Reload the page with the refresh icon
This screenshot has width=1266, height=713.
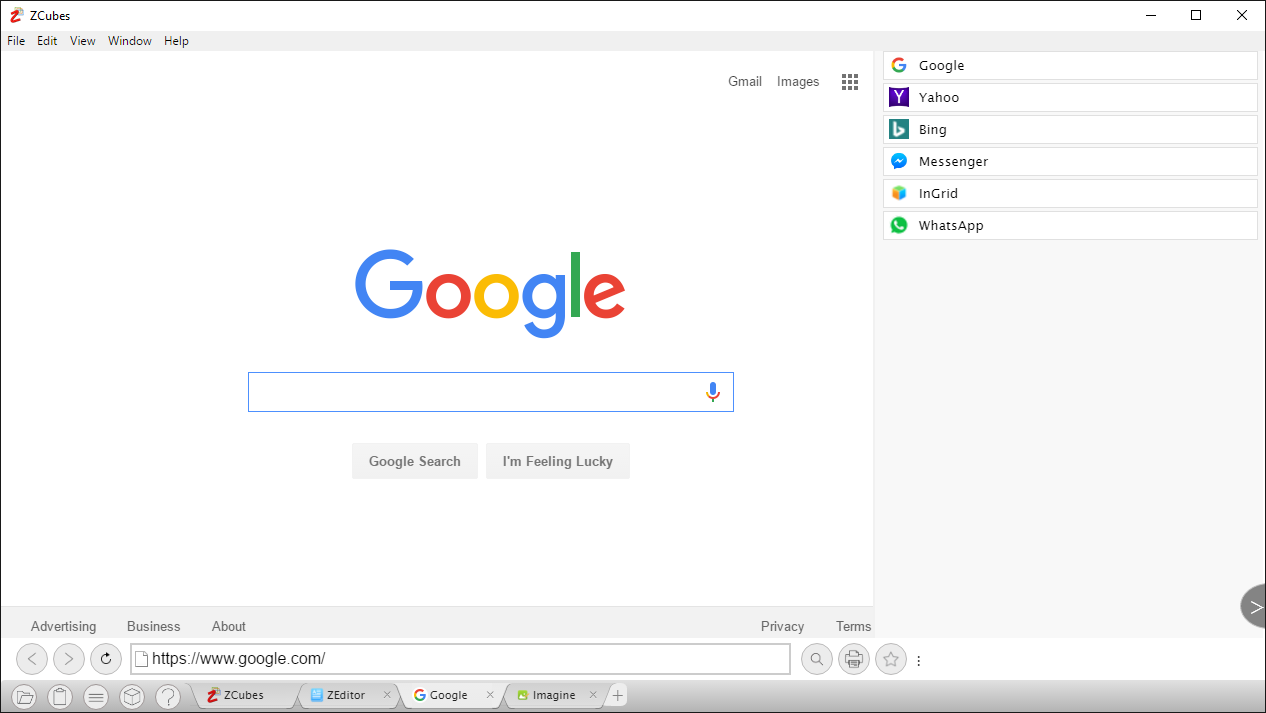106,659
